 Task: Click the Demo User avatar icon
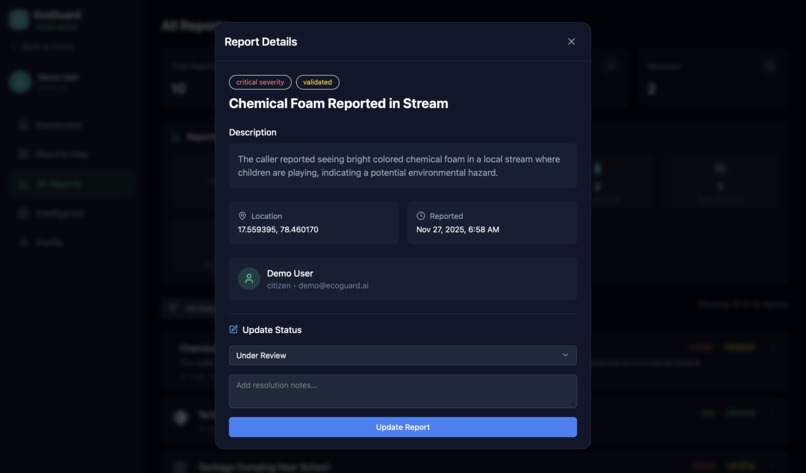pyautogui.click(x=249, y=279)
